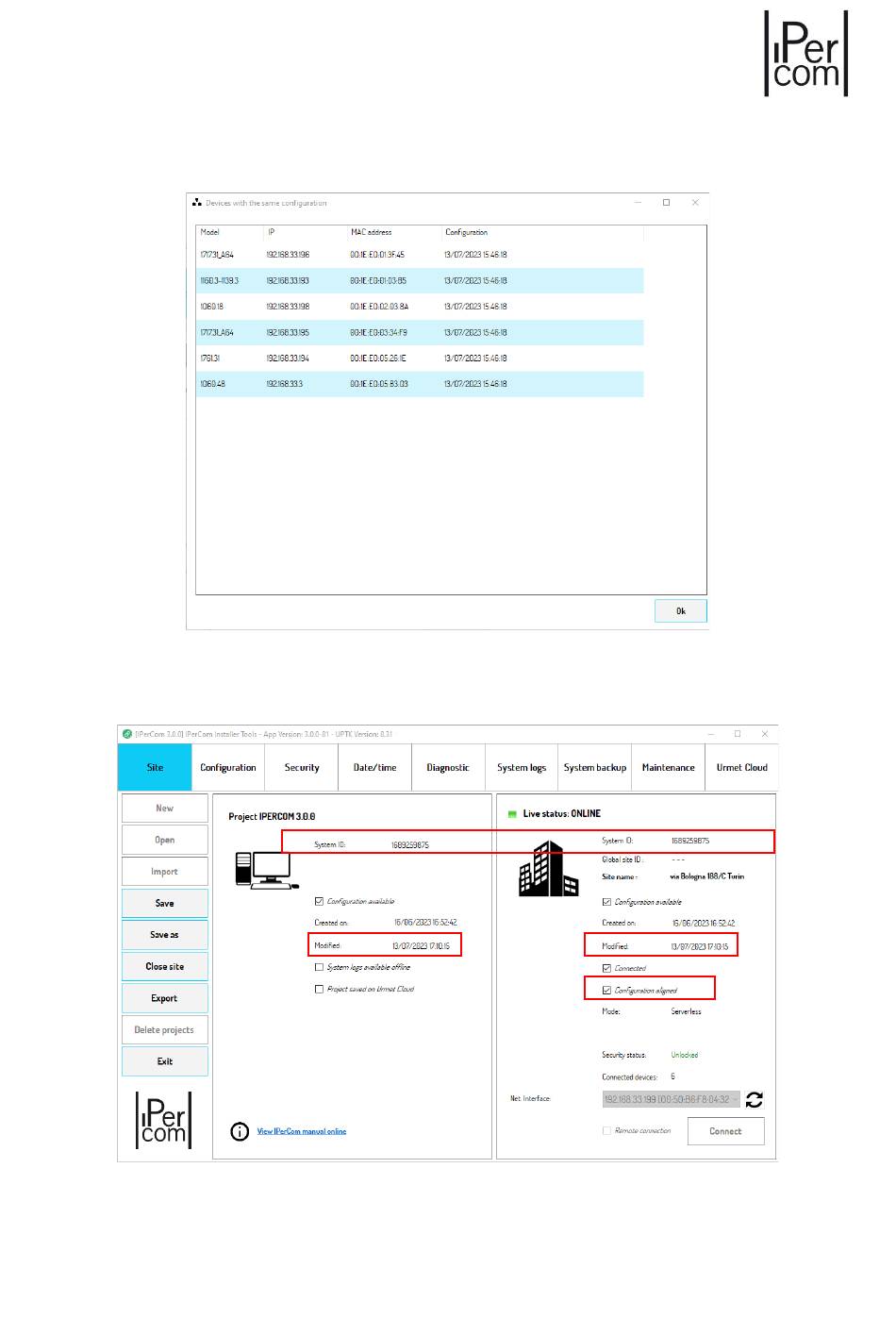This screenshot has width=896, height=1318.
Task: Click the Model column header
Action: pos(230,232)
